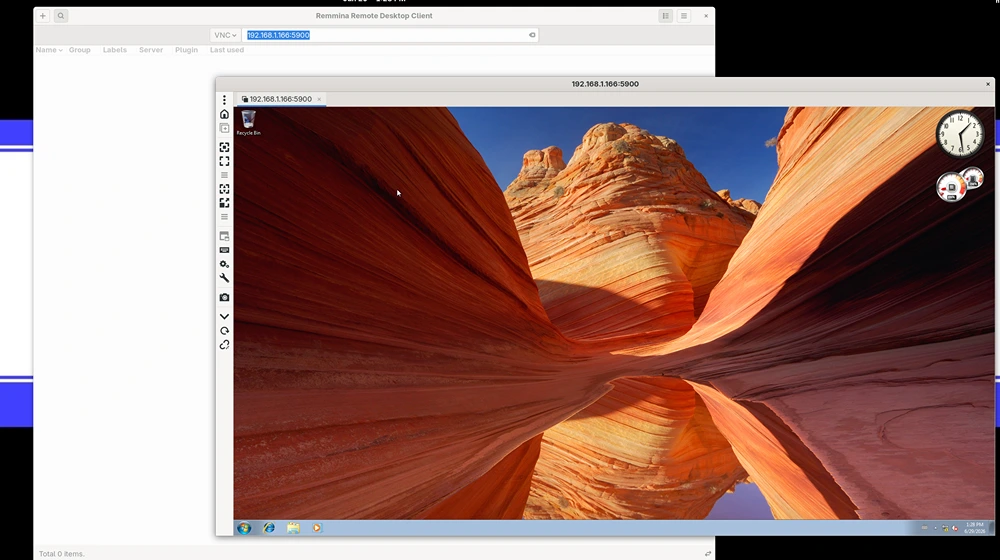
Task: Toggle fullscreen mode in the sidebar
Action: (x=224, y=161)
